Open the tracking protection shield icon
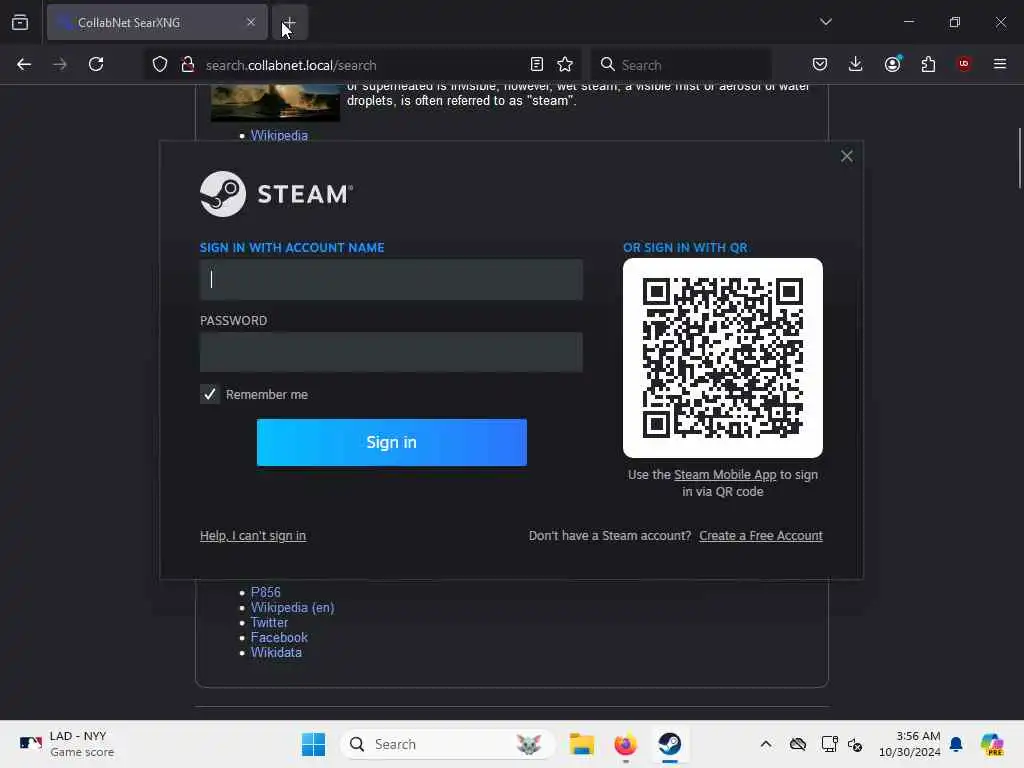Image resolution: width=1024 pixels, height=768 pixels. click(x=160, y=64)
